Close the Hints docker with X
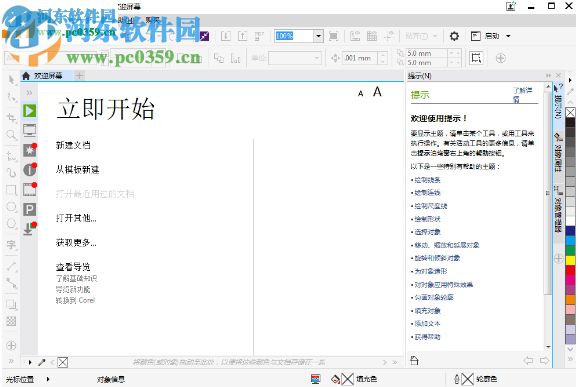This screenshot has height=387, width=578. pyautogui.click(x=558, y=76)
